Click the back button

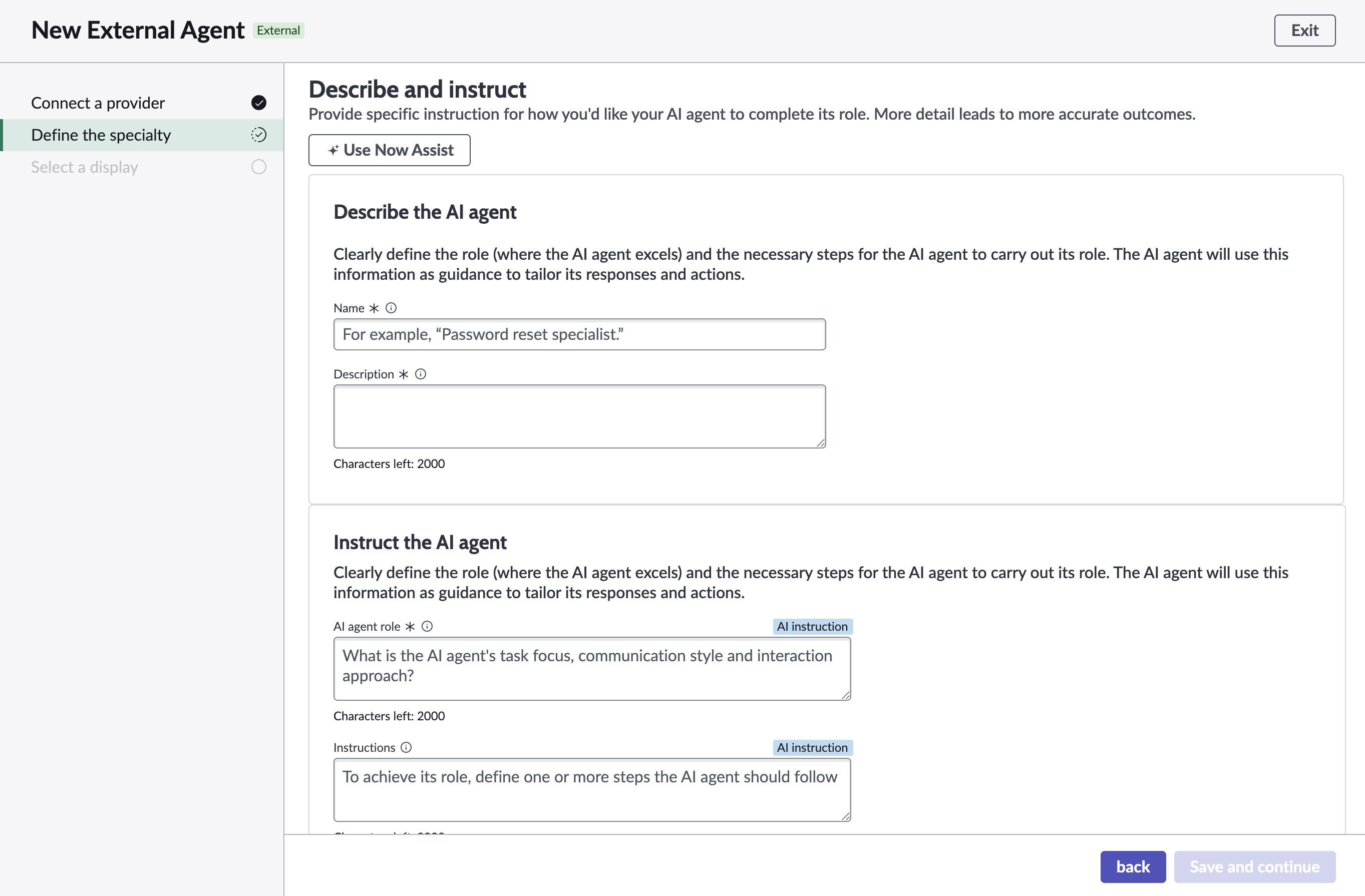[x=1133, y=866]
